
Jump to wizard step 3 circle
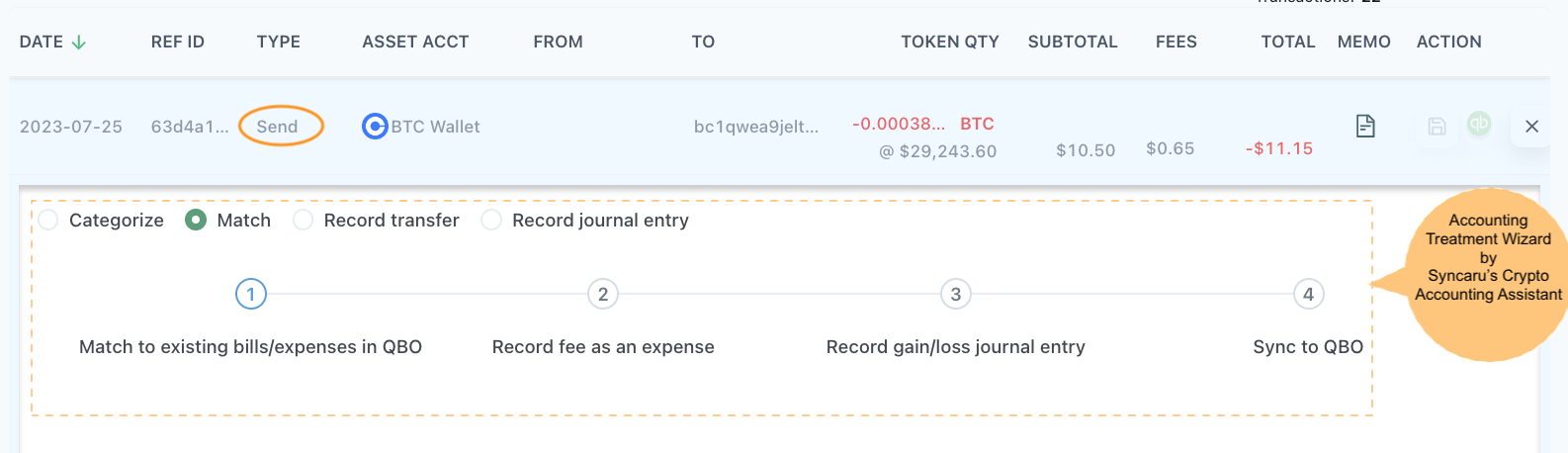pos(956,294)
